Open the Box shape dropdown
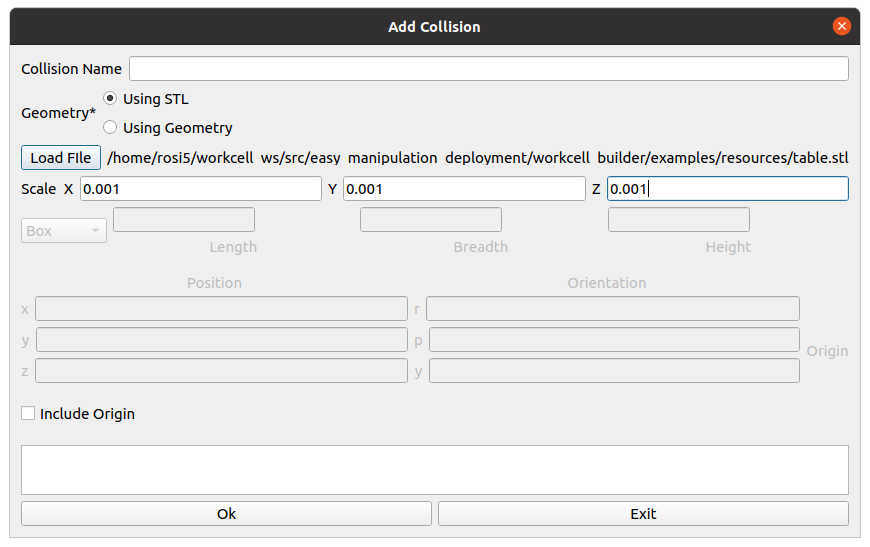 [x=64, y=230]
